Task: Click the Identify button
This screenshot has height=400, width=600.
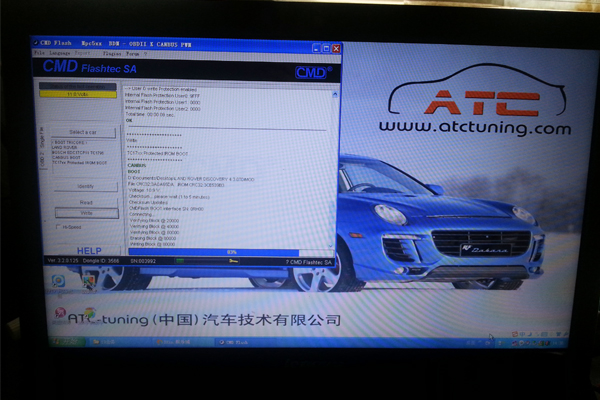Action: [x=85, y=186]
